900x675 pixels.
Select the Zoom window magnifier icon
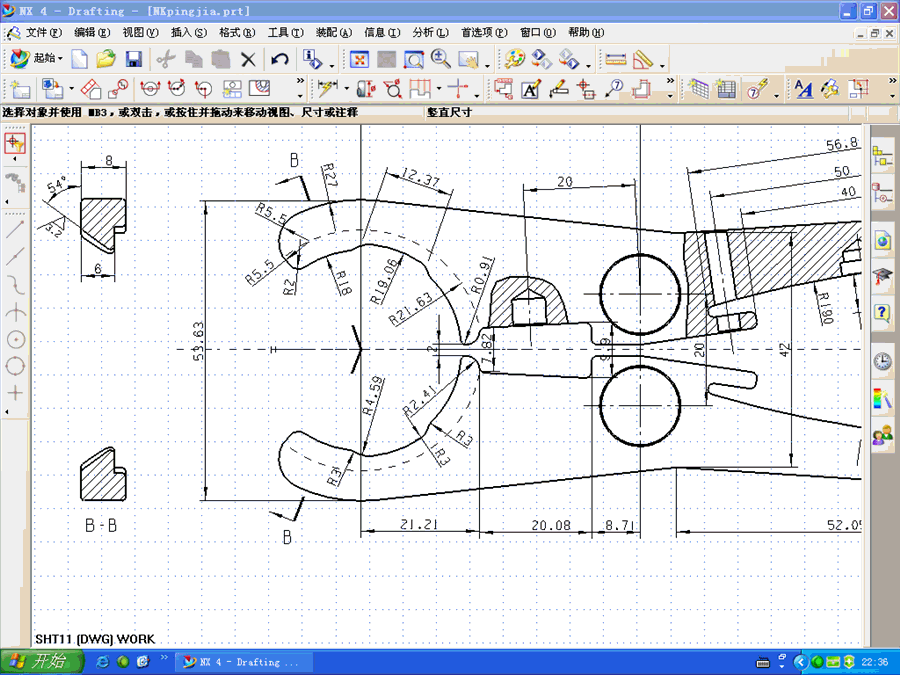413,59
